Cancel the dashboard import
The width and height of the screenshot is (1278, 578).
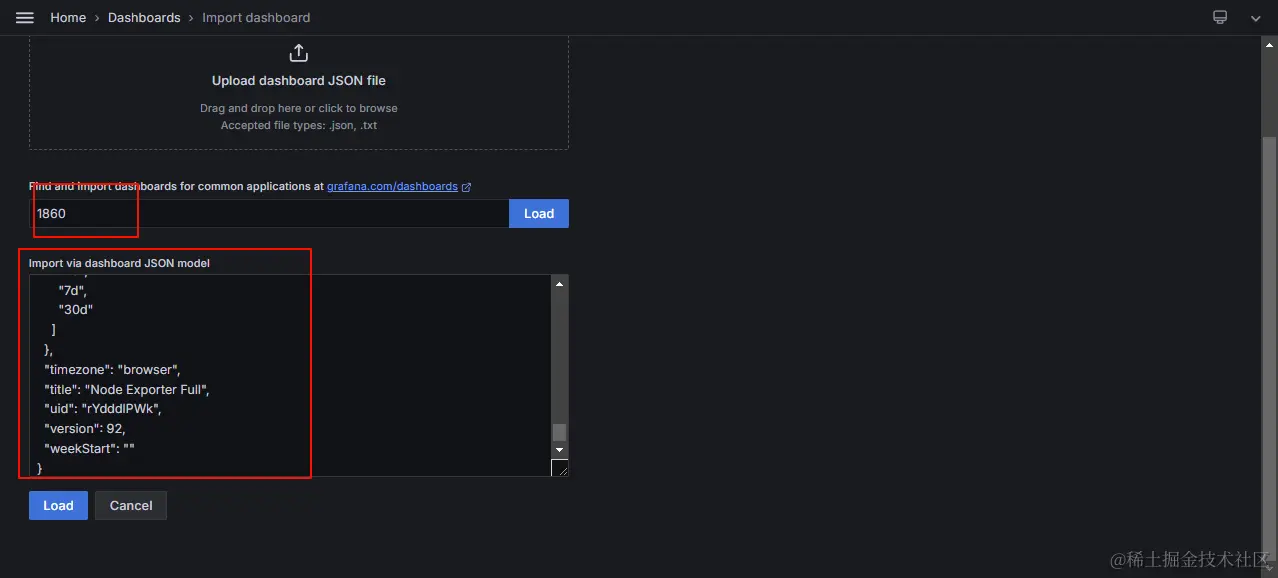[x=131, y=505]
